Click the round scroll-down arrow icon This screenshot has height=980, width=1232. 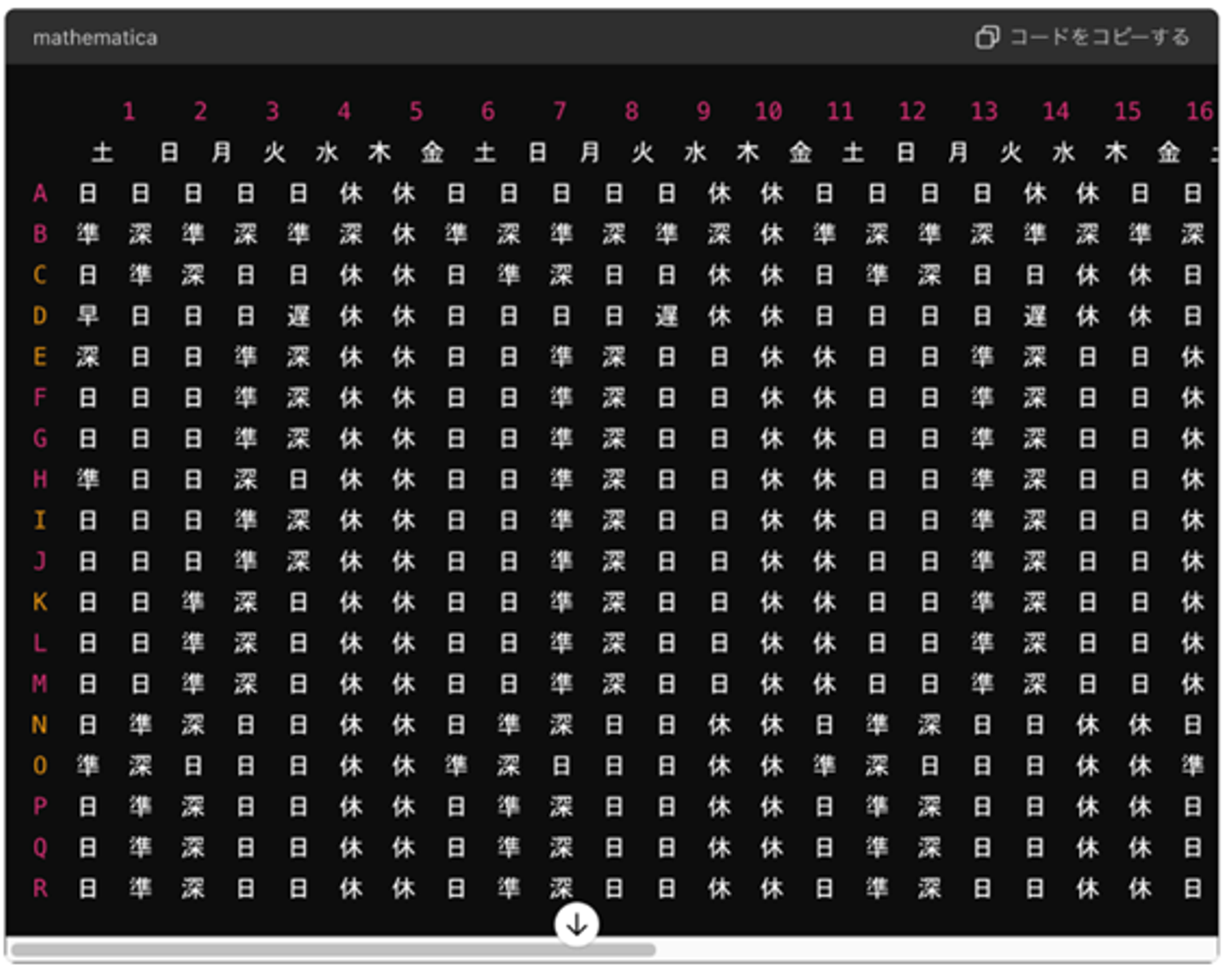[x=577, y=924]
